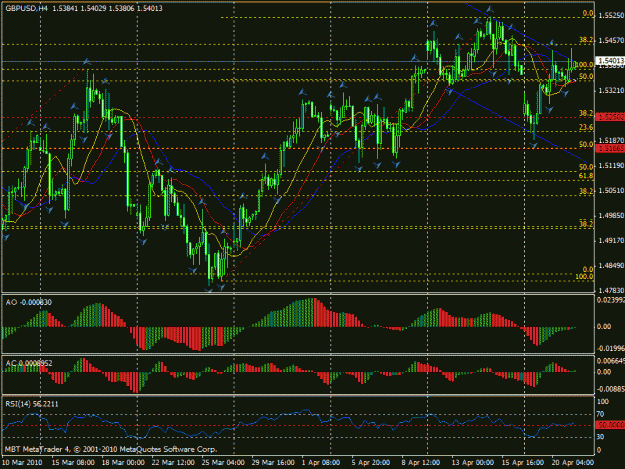This screenshot has width=625, height=469.
Task: Click the 22 Mar 12:00 time label
Action: tap(173, 463)
